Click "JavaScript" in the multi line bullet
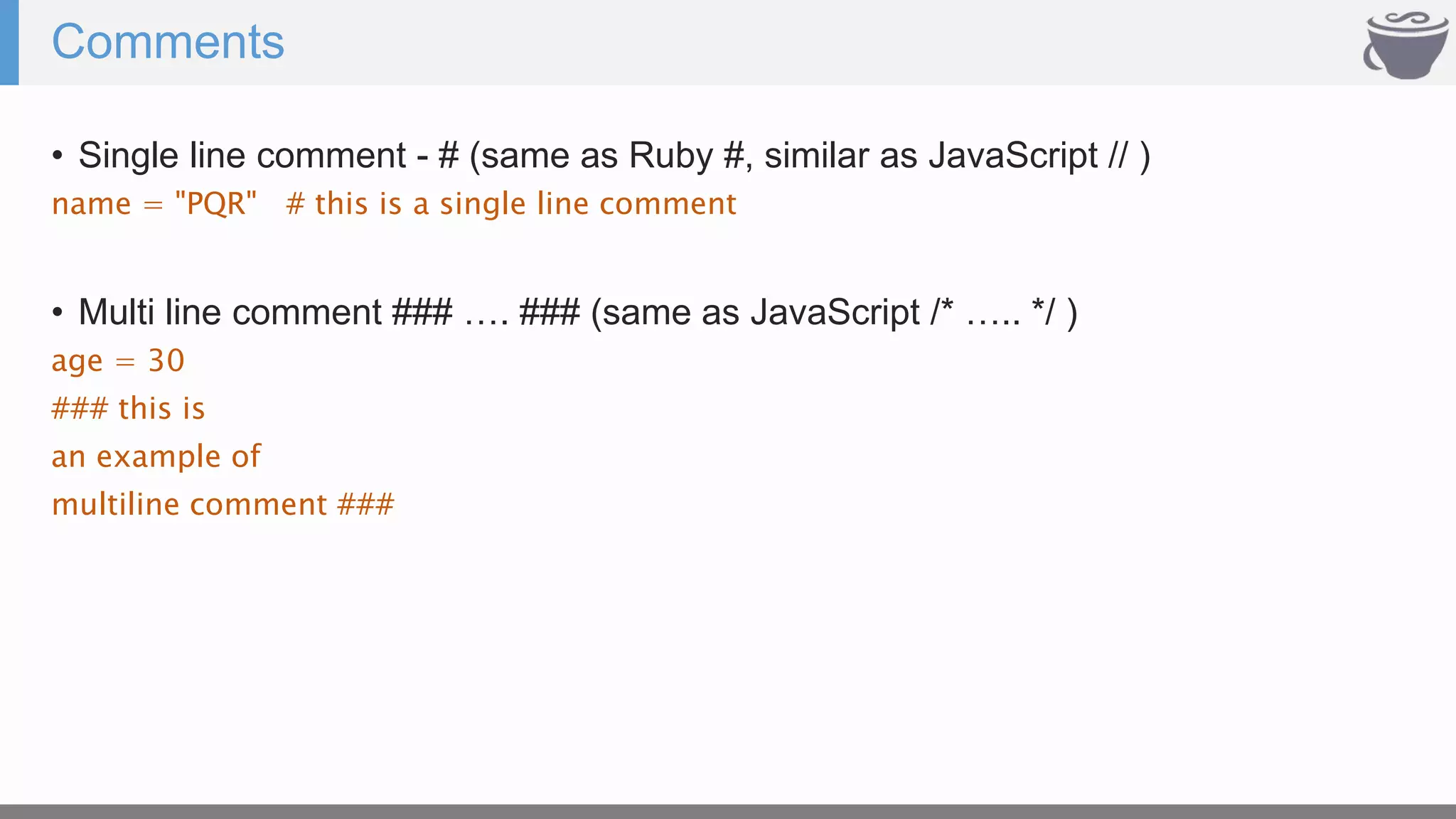1456x819 pixels. (x=835, y=312)
